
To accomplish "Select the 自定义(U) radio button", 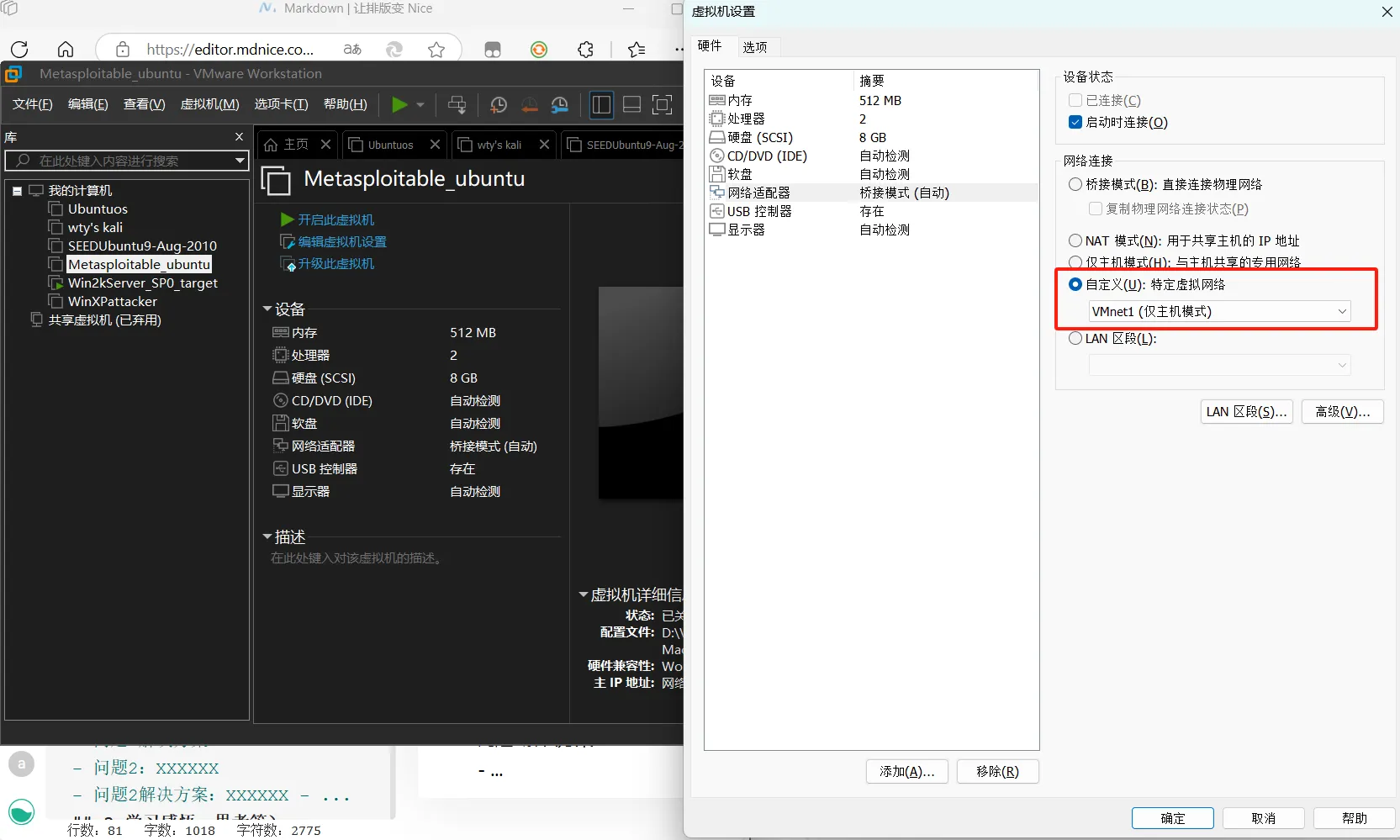I will [1075, 284].
